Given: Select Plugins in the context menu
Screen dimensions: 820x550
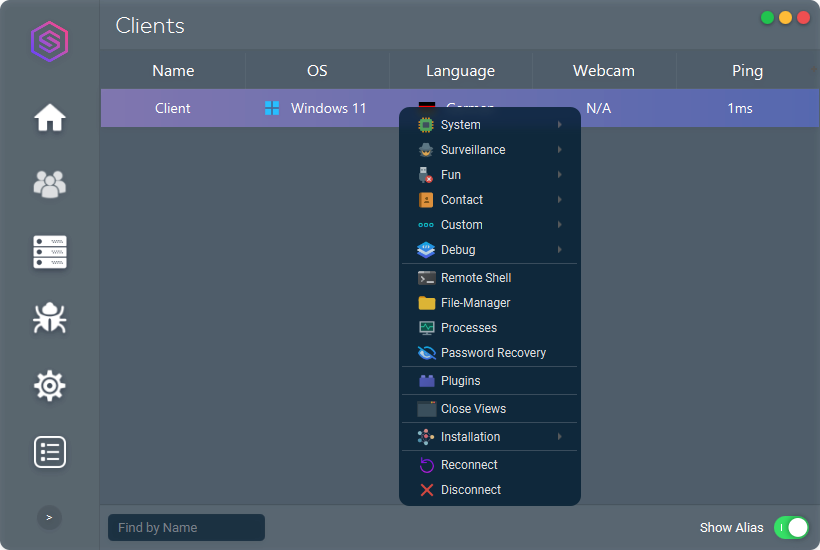Looking at the screenshot, I should click(x=489, y=381).
